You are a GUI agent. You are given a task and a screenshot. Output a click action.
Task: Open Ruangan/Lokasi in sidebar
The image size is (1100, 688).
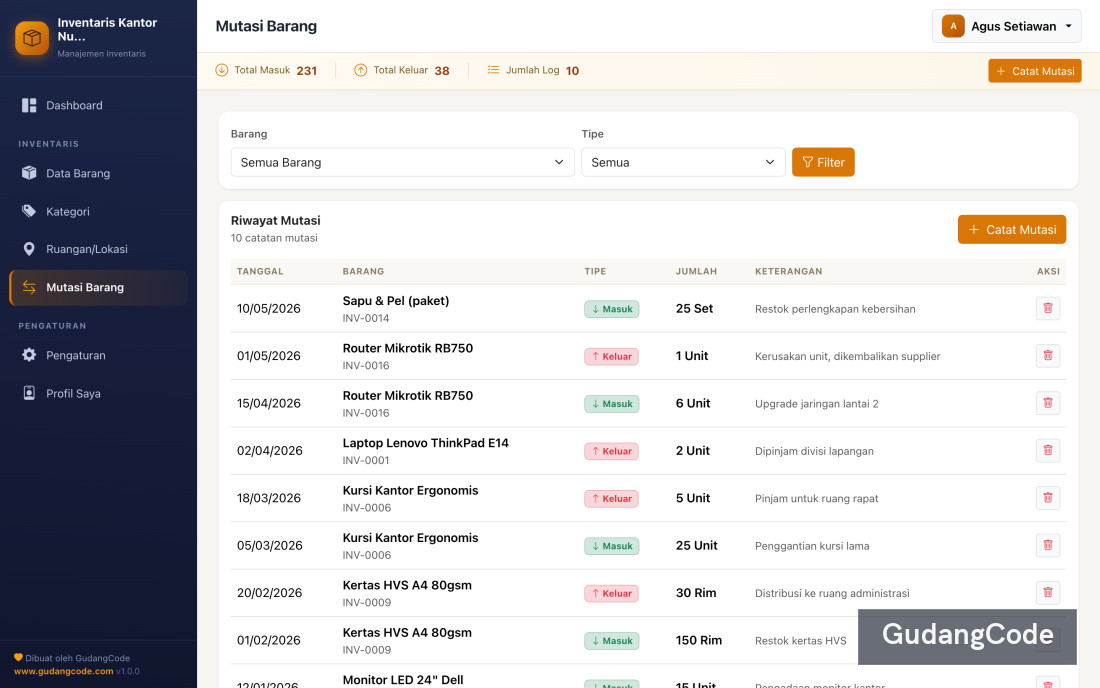pyautogui.click(x=98, y=249)
